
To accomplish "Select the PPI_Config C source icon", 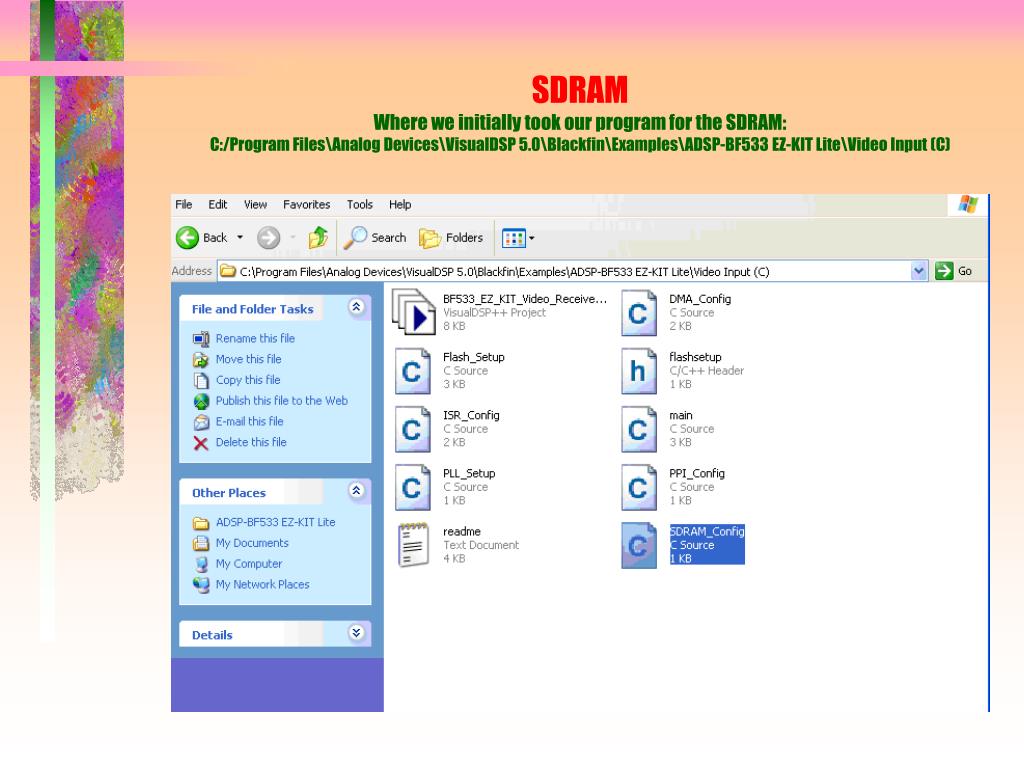I will coord(639,487).
